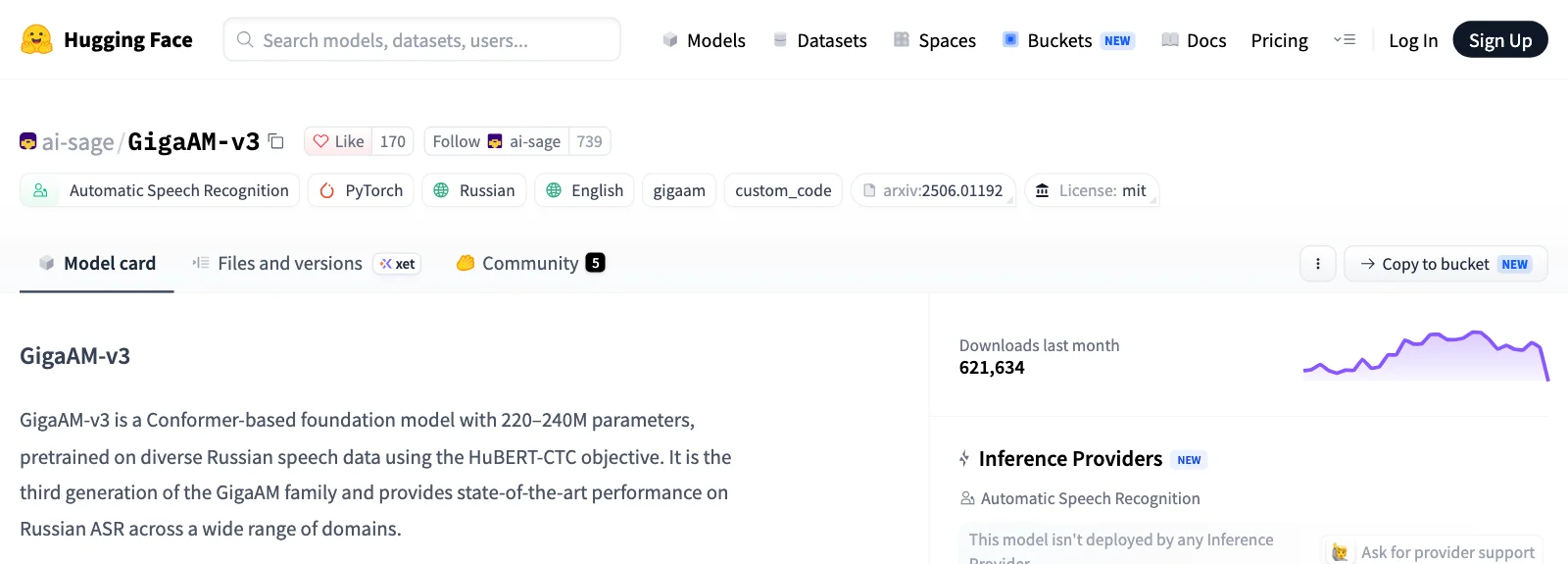View the 739 followers count
Image resolution: width=1568 pixels, height=564 pixels.
pyautogui.click(x=590, y=141)
